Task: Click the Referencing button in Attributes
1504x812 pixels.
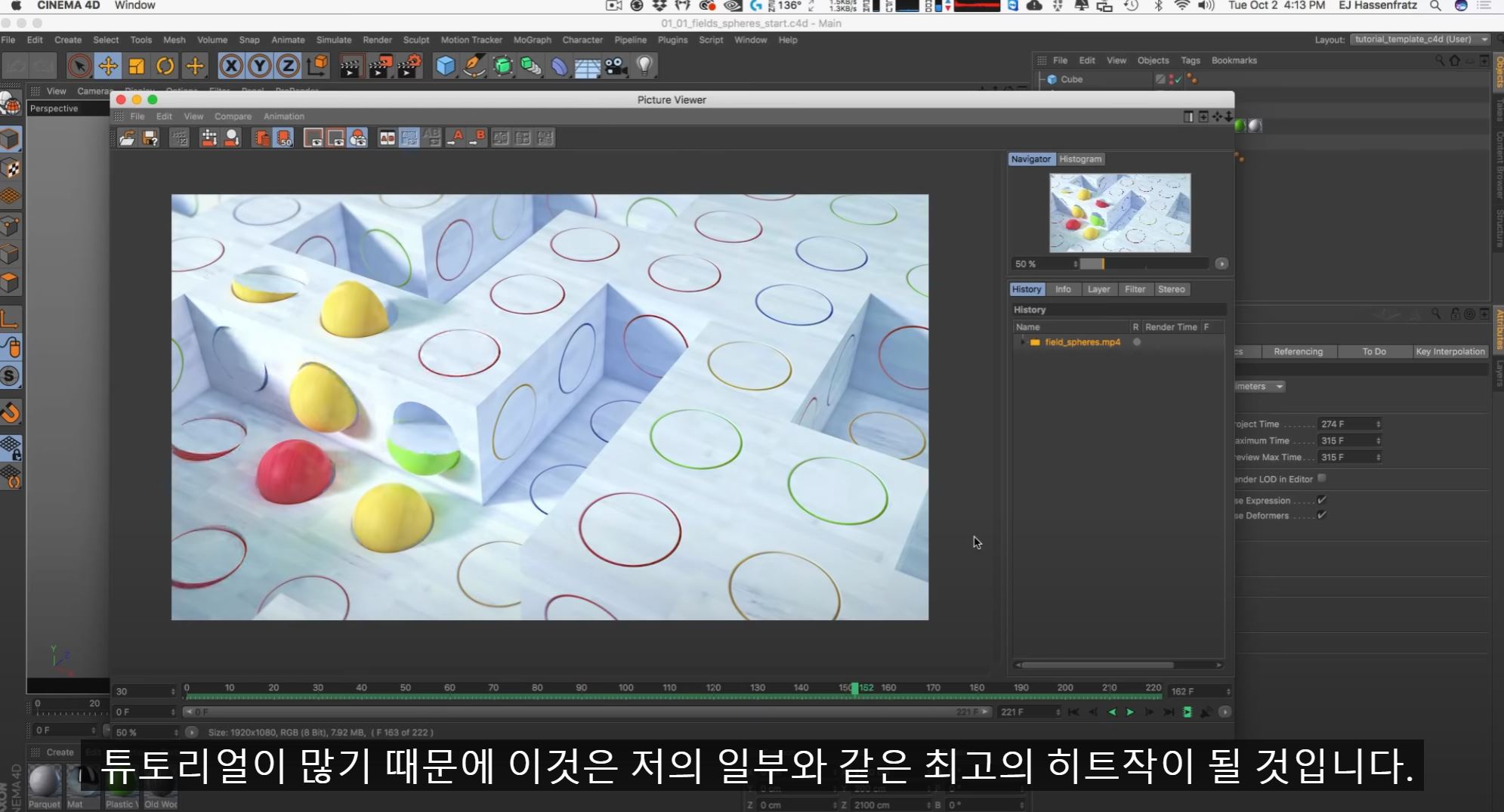Action: (x=1298, y=351)
